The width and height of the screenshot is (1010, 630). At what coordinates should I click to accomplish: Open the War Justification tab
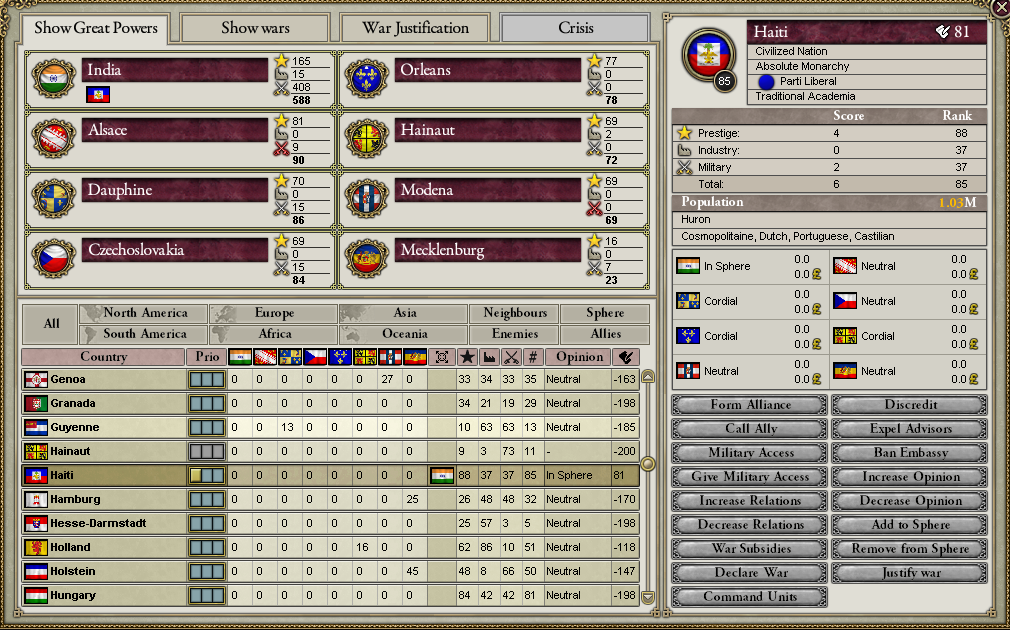click(415, 28)
